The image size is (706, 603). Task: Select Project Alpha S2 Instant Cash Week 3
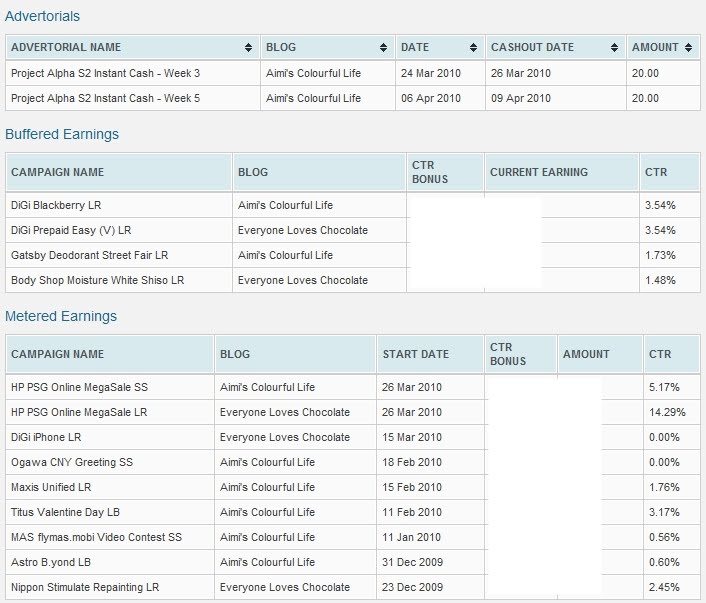click(x=105, y=73)
